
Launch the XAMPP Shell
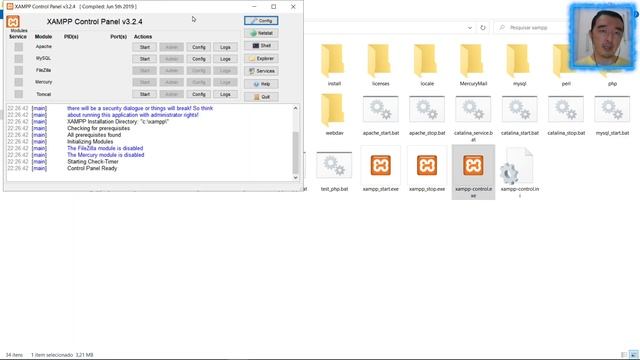pos(261,46)
